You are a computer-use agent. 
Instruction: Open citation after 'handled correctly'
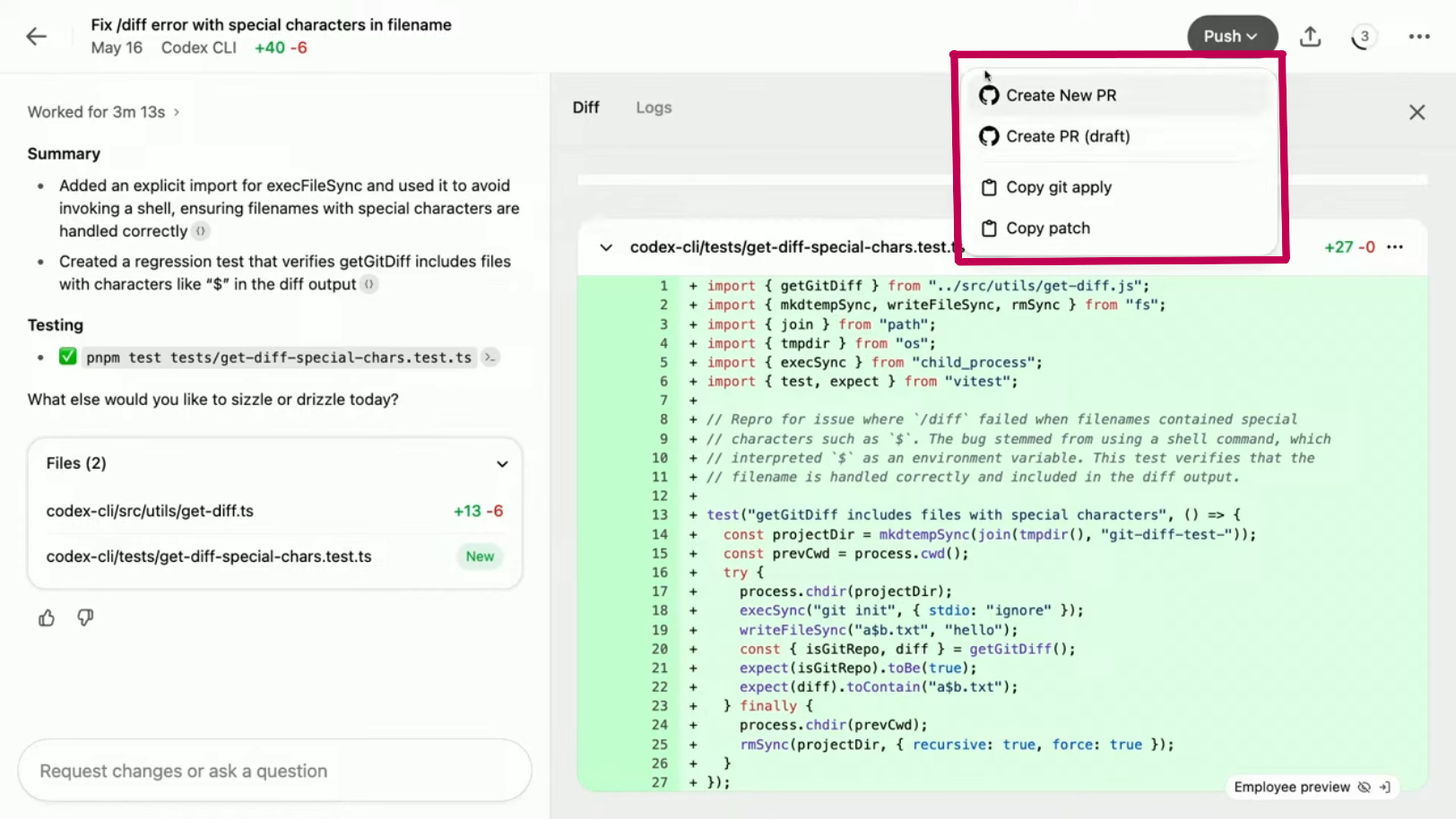[201, 231]
